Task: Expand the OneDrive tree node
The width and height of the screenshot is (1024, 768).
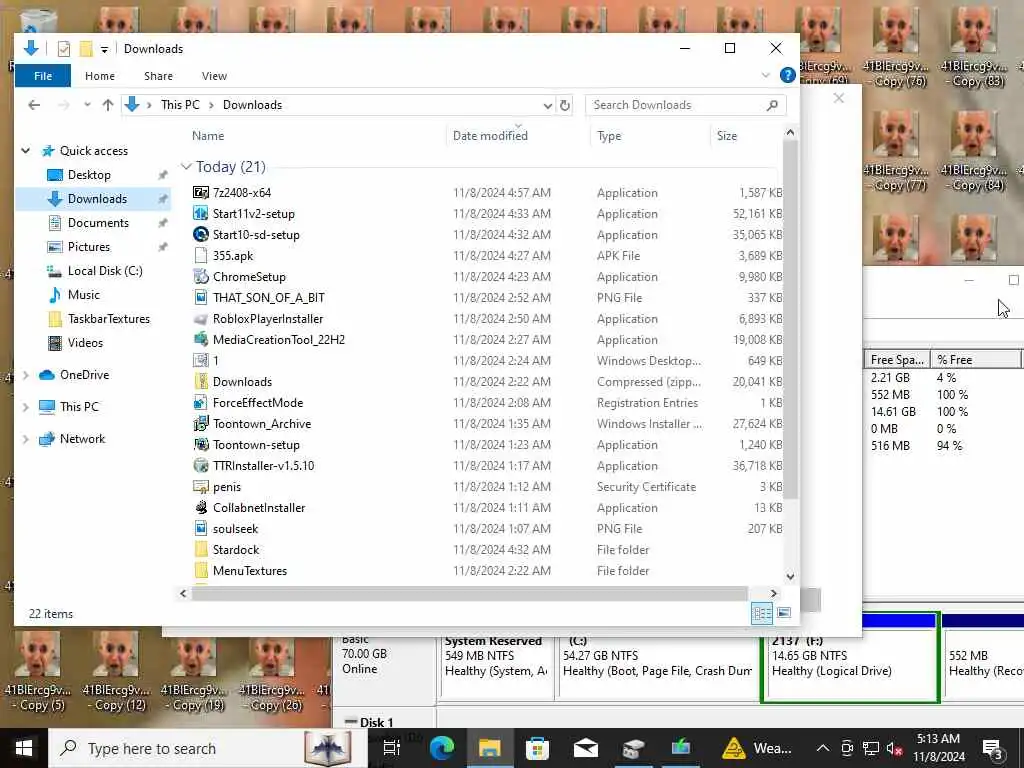Action: [x=25, y=375]
